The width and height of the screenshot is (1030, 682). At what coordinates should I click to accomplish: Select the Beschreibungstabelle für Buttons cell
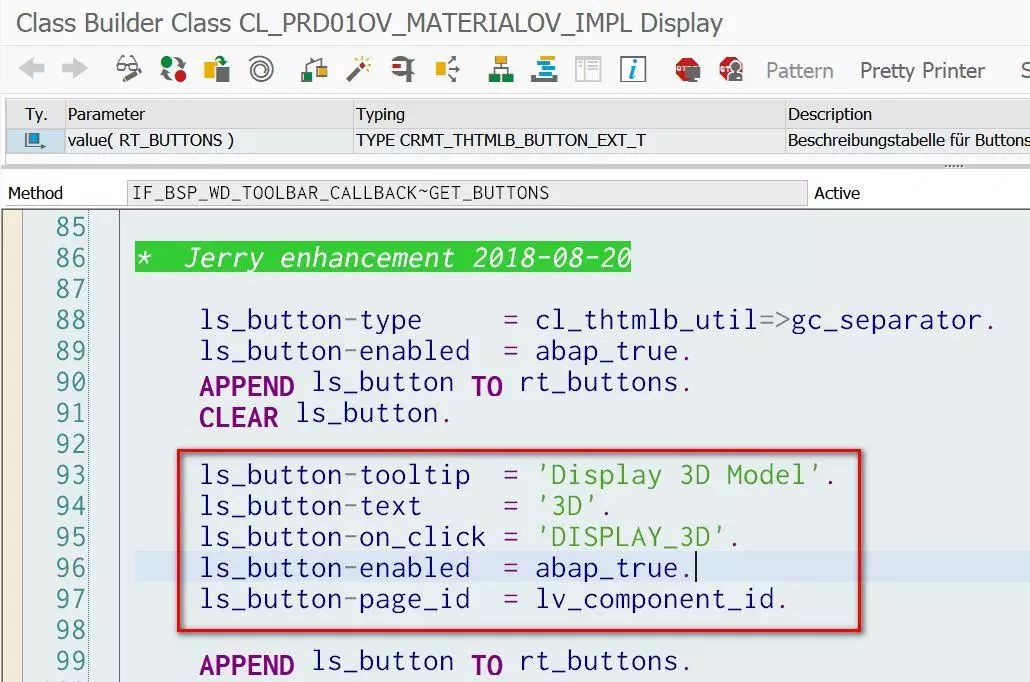tap(908, 140)
